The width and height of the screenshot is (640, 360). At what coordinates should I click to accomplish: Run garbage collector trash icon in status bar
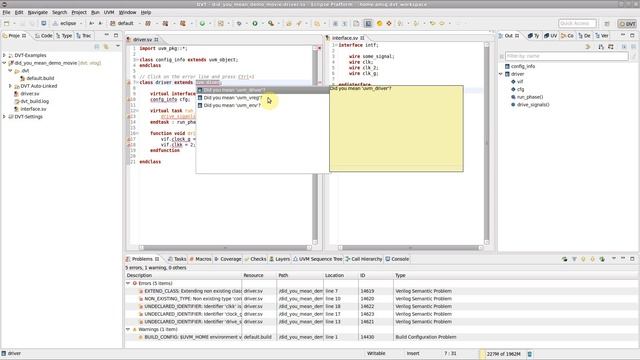(x=530, y=354)
